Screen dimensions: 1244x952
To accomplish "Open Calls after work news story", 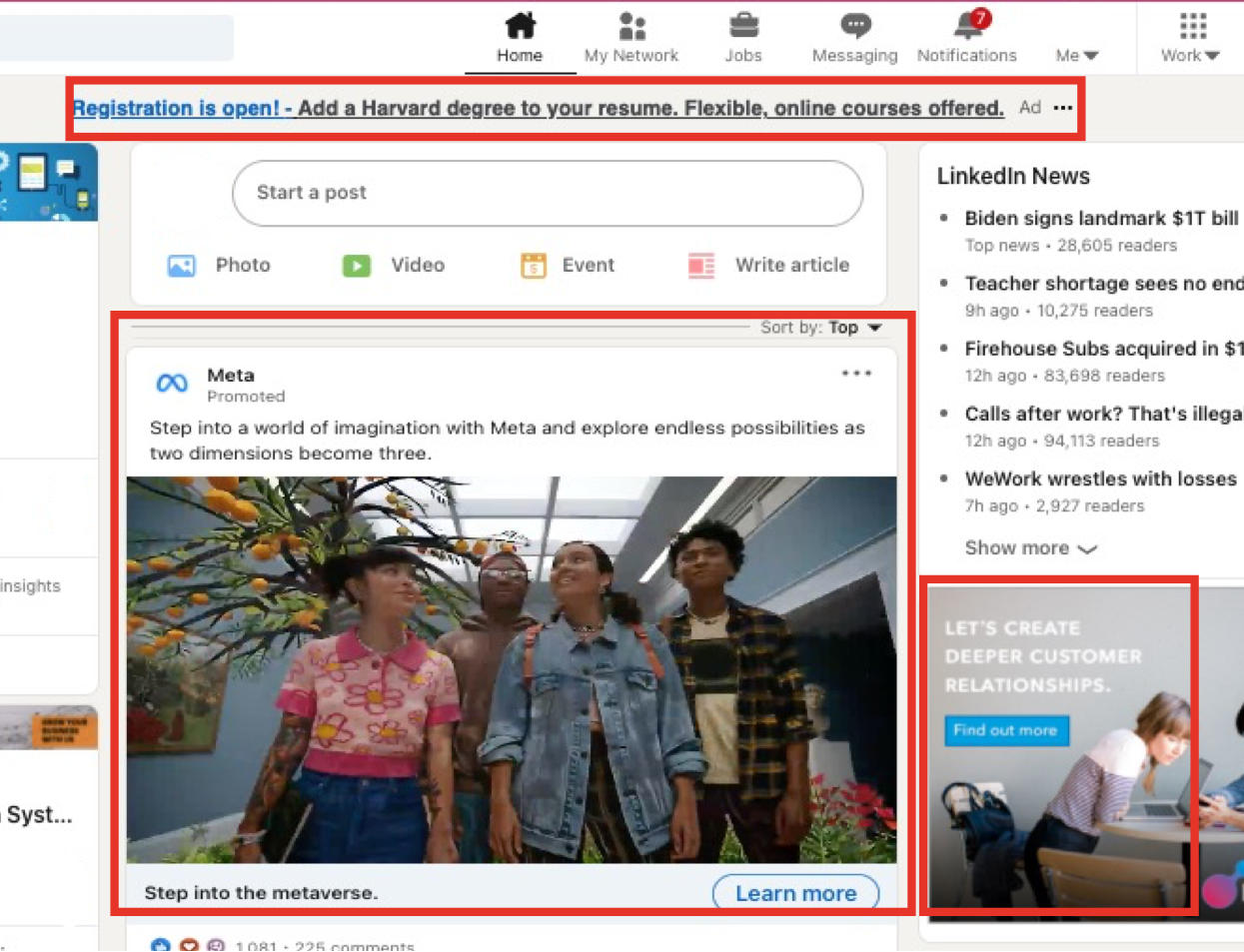I will tap(1103, 414).
